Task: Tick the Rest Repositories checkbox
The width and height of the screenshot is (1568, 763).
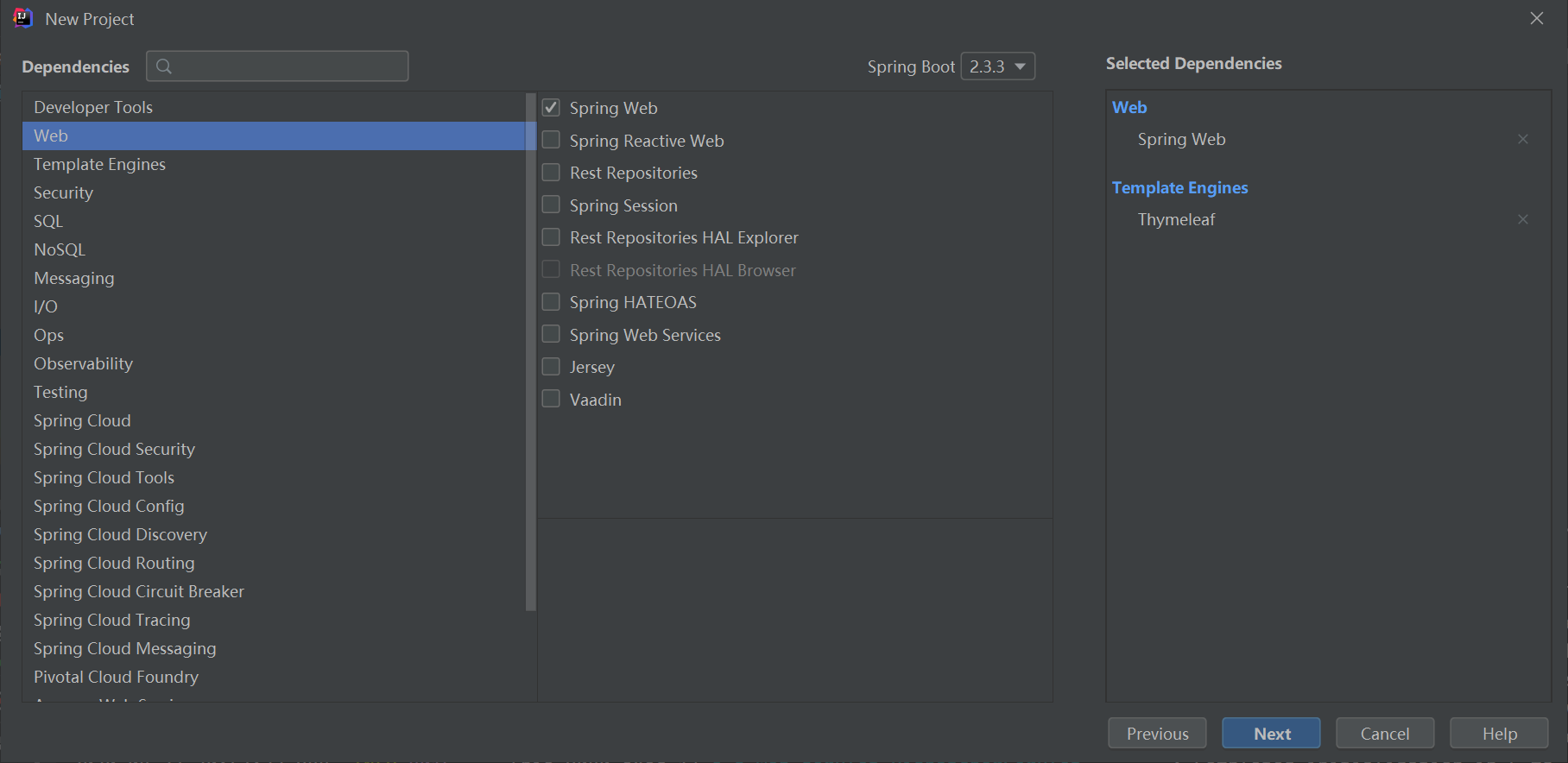Action: click(551, 173)
